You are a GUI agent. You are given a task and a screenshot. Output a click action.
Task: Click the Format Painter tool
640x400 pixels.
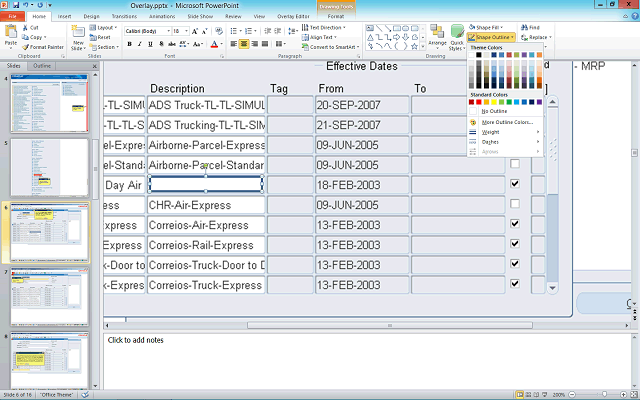(43, 47)
